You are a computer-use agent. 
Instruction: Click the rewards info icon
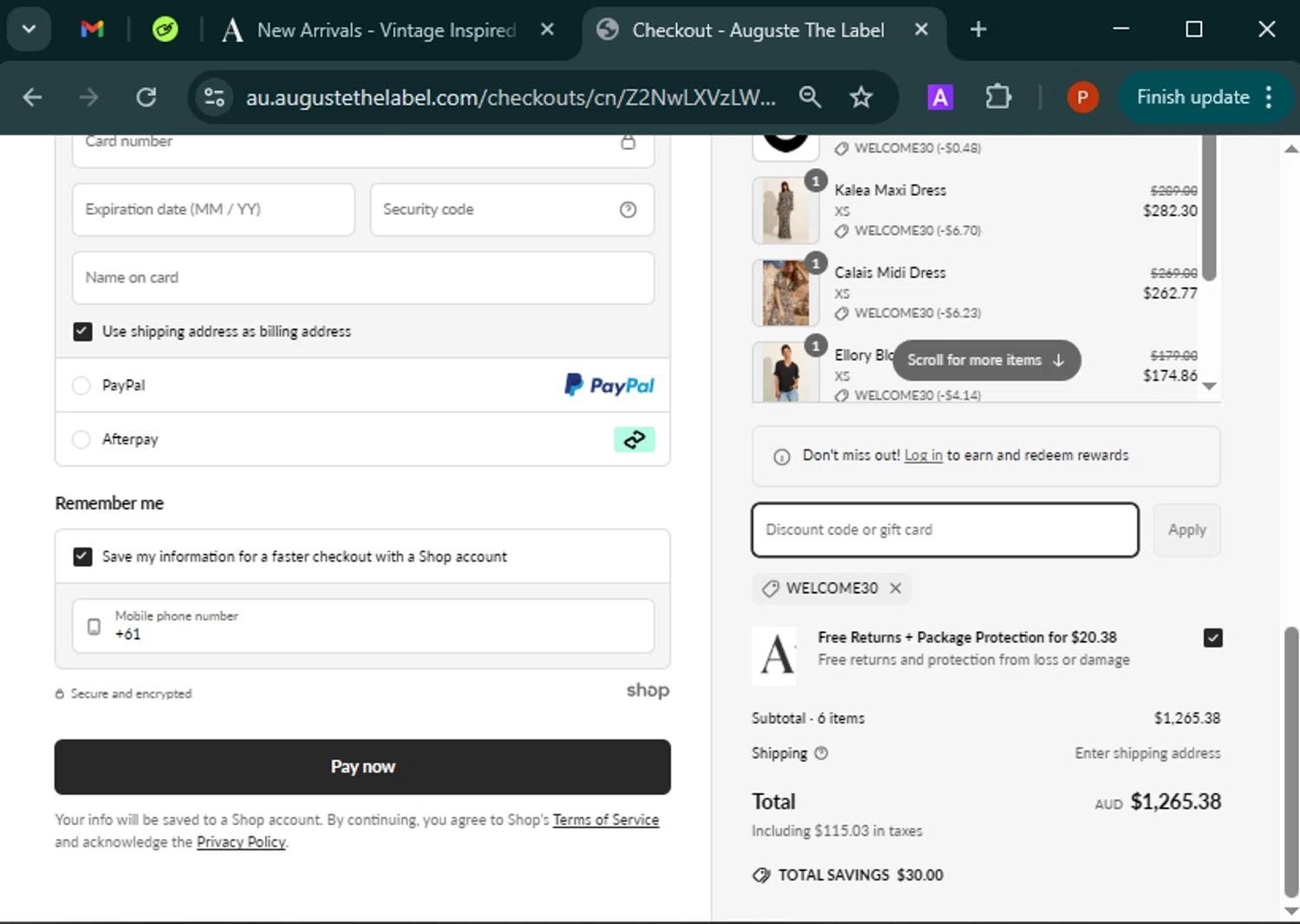(782, 457)
